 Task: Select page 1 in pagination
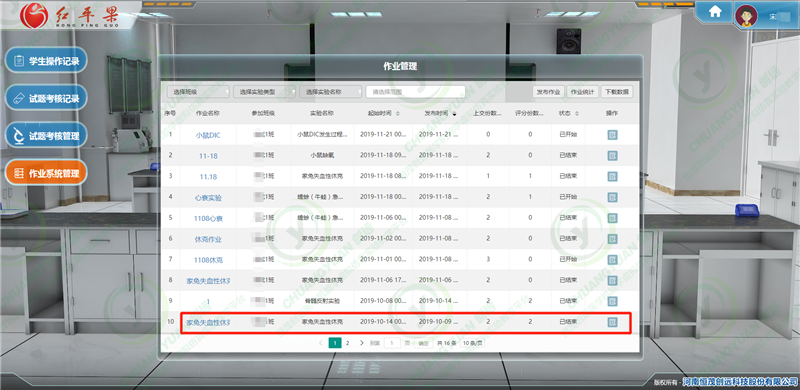coord(335,343)
